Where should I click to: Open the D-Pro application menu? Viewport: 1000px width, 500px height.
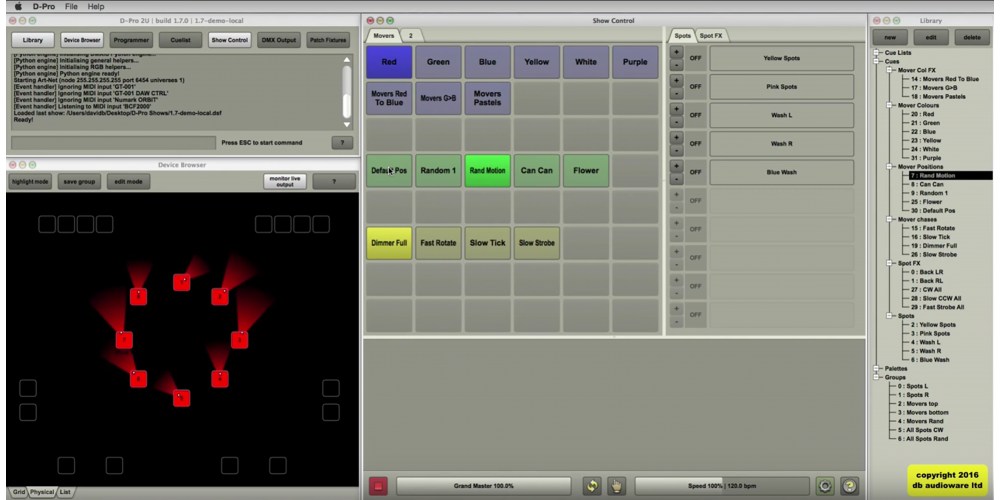[x=44, y=6]
